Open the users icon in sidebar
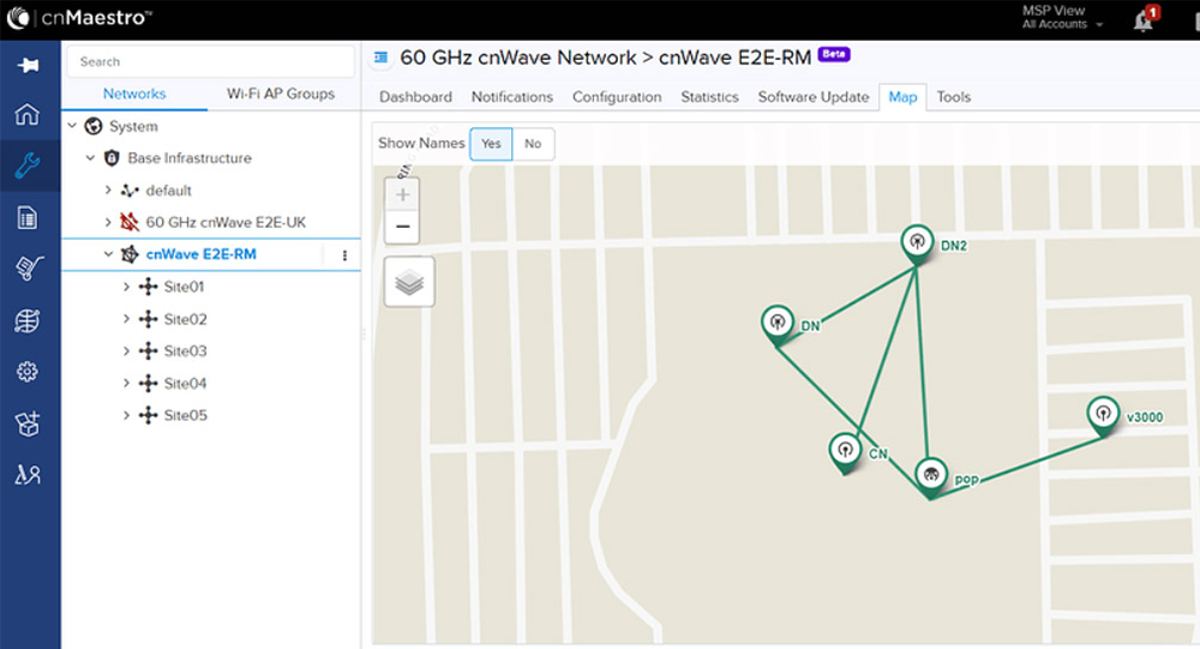The height and width of the screenshot is (649, 1200). coord(28,475)
